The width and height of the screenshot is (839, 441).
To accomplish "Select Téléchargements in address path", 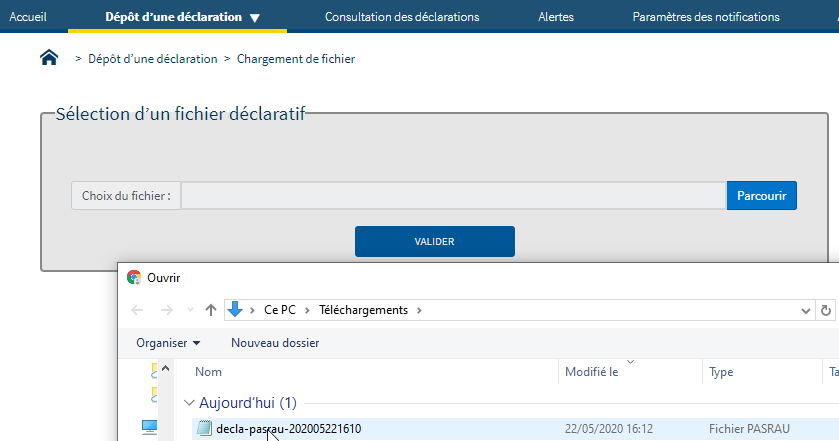I will pyautogui.click(x=363, y=310).
